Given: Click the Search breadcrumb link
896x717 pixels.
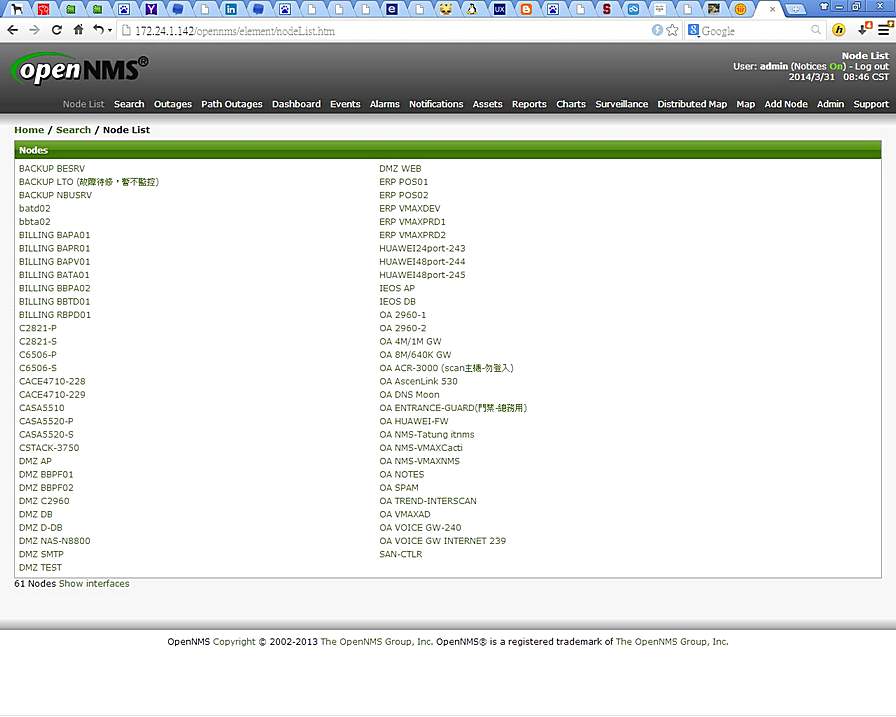Looking at the screenshot, I should click(73, 130).
